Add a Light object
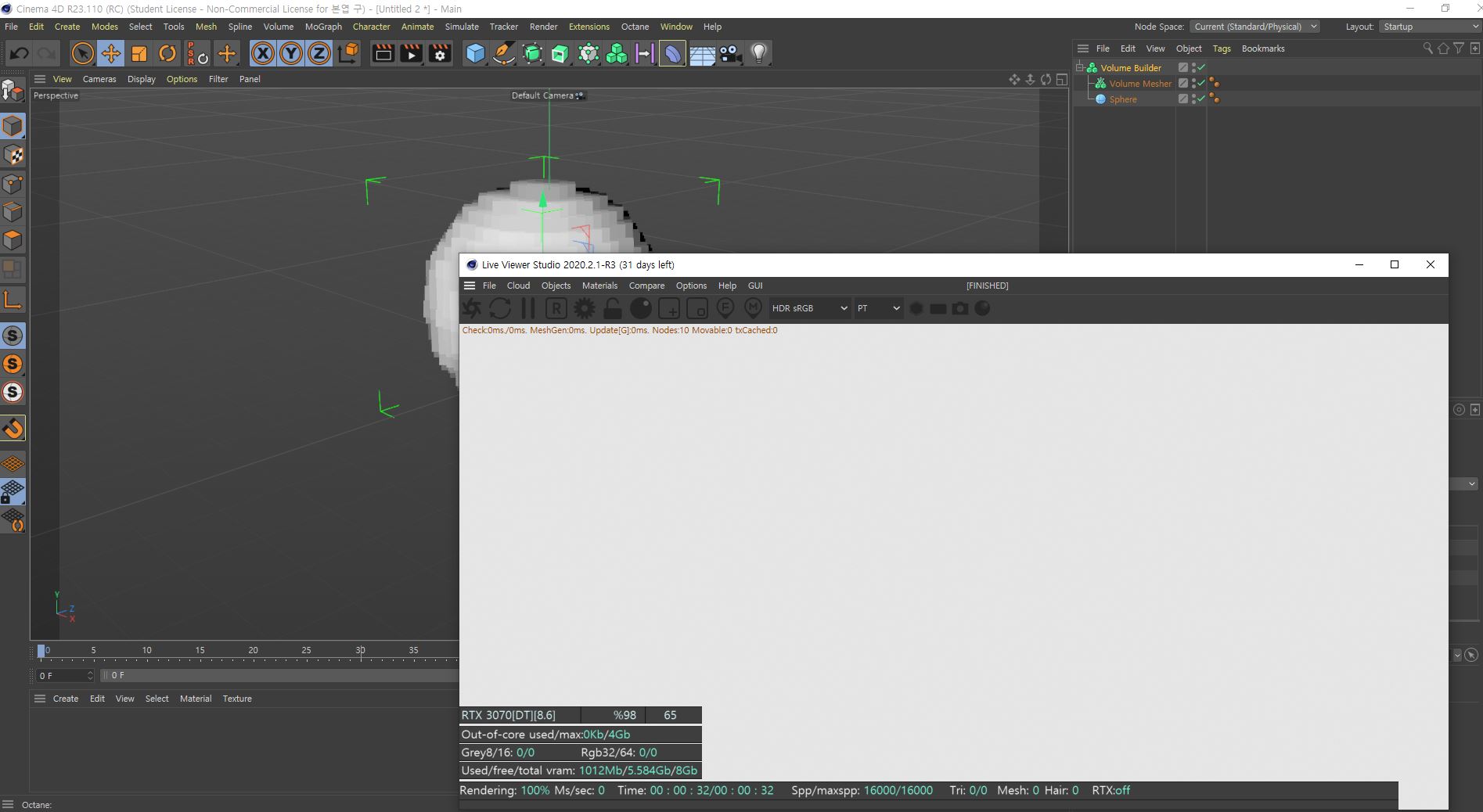Image resolution: width=1483 pixels, height=812 pixels. coord(758,53)
